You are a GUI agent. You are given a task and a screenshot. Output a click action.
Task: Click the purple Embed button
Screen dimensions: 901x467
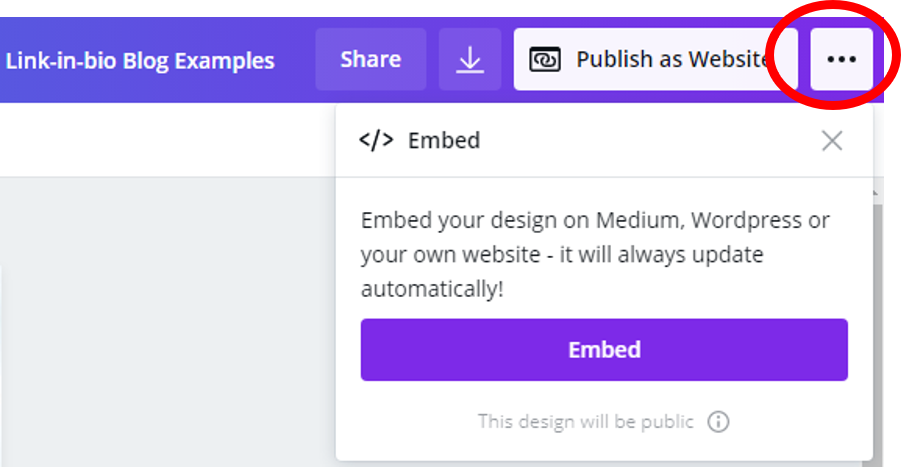604,350
